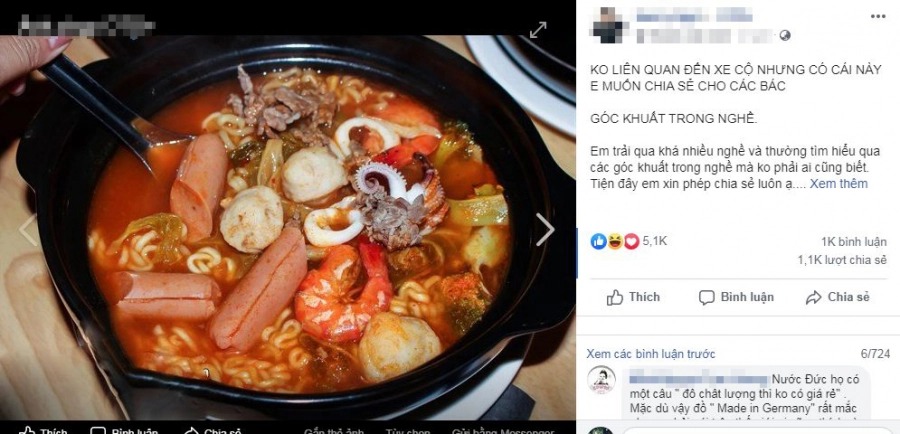Screen dimensions: 900x434
Task: Enter fullscreen with the expand arrows icon
Action: pos(538,30)
